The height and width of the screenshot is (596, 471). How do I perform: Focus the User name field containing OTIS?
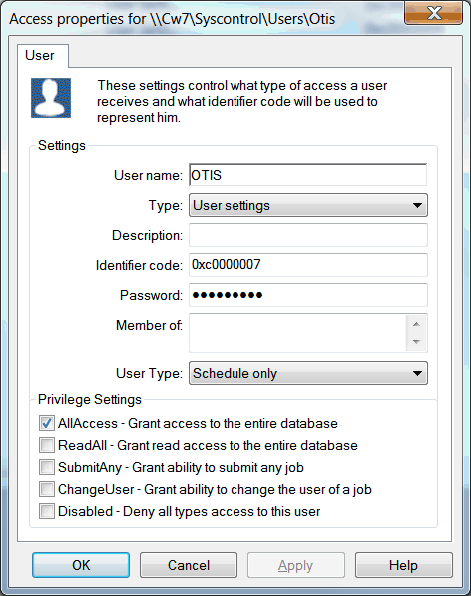pyautogui.click(x=308, y=175)
